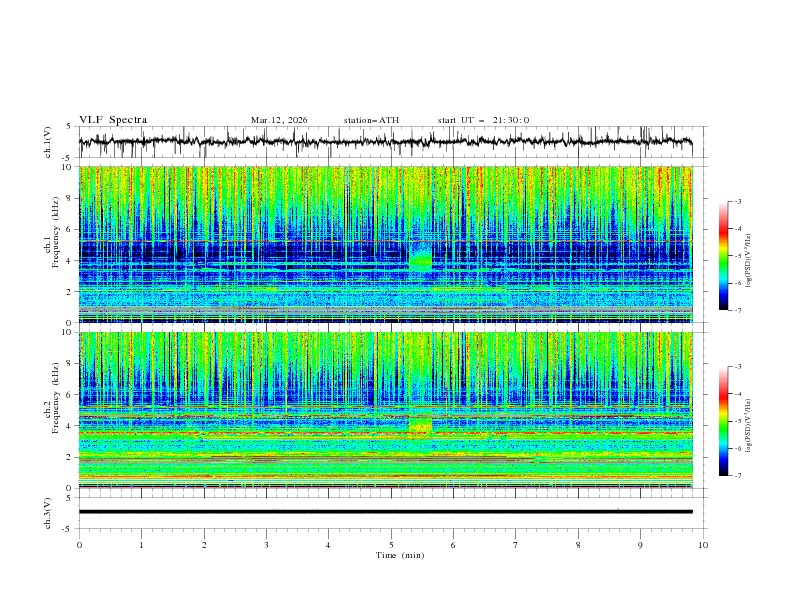
Task: Click the ch.3 flat black trace
Action: point(385,512)
